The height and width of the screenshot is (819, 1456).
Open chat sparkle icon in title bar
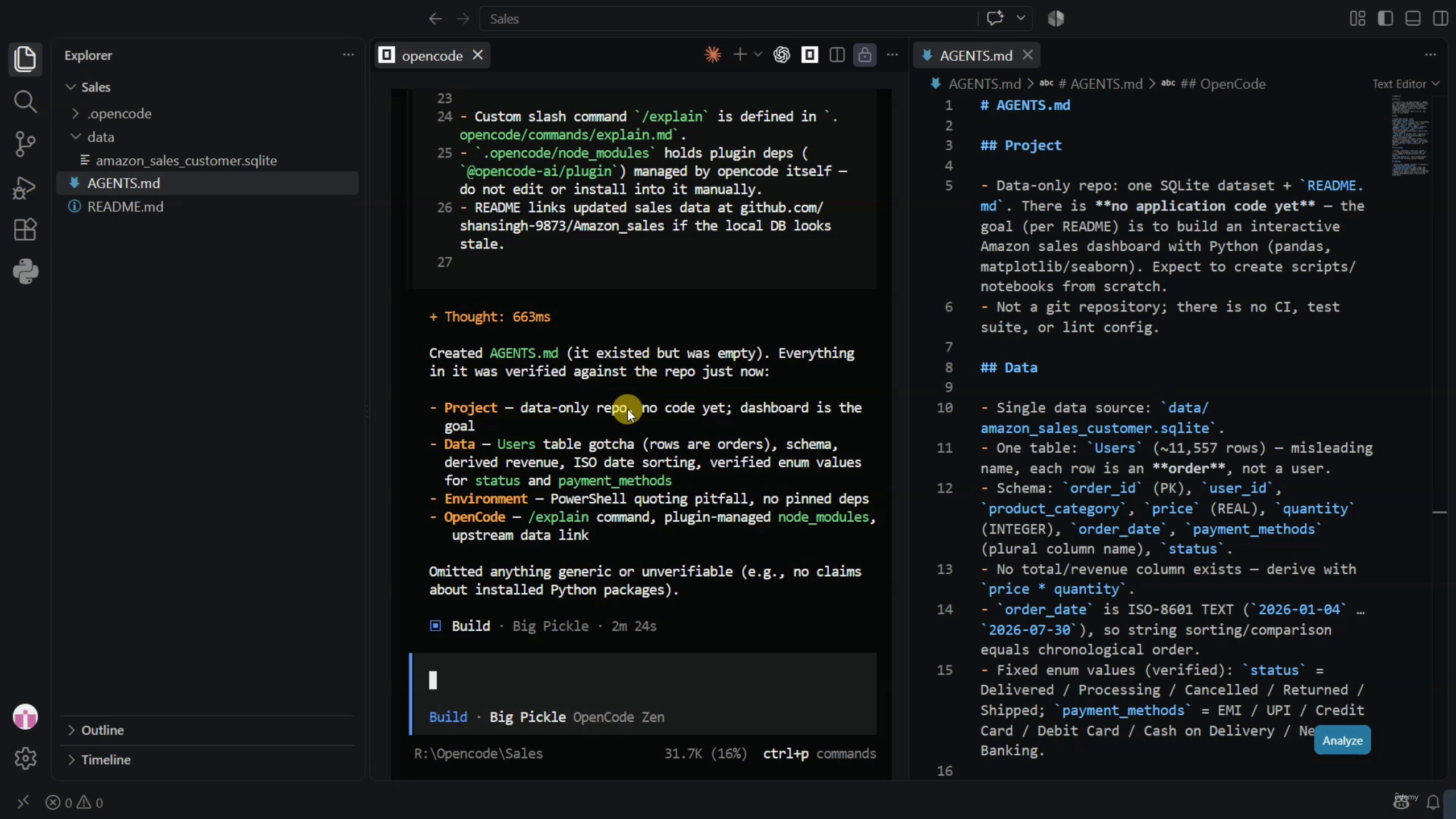[x=995, y=18]
